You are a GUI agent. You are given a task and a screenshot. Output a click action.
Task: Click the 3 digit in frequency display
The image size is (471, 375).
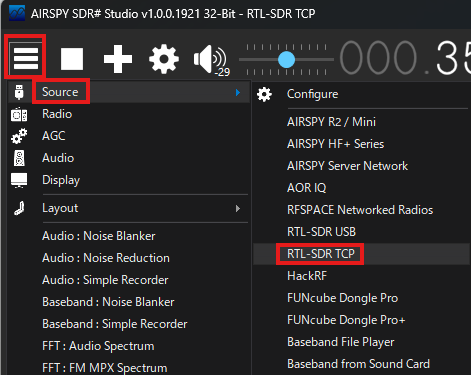[447, 58]
